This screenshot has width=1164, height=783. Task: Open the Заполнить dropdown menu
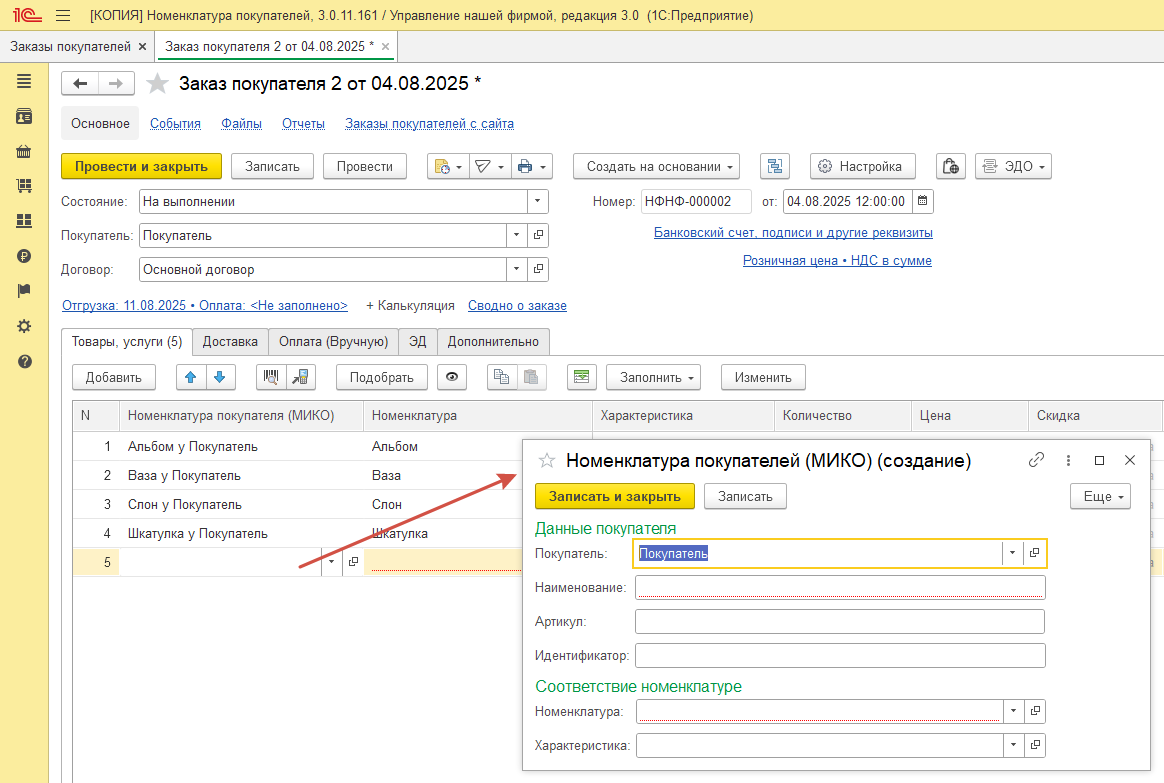point(653,377)
